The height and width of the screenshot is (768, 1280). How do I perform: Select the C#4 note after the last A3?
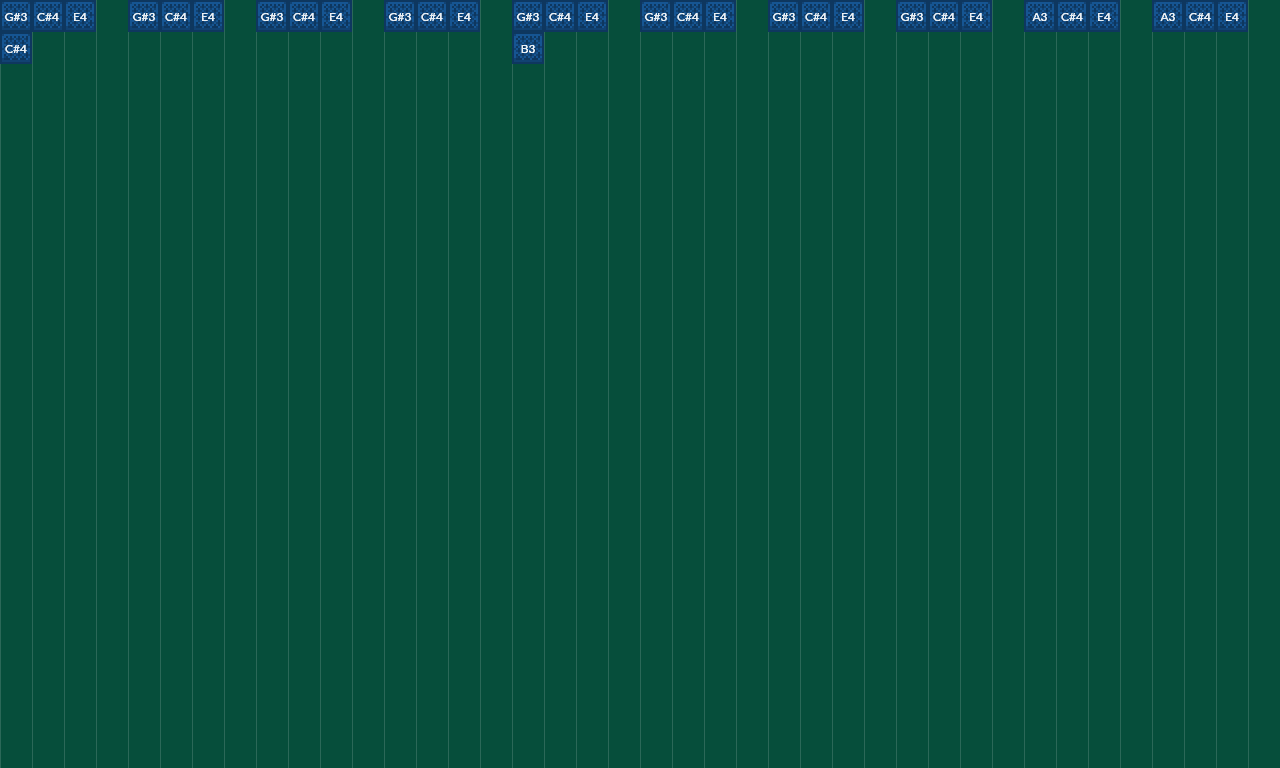[1200, 16]
